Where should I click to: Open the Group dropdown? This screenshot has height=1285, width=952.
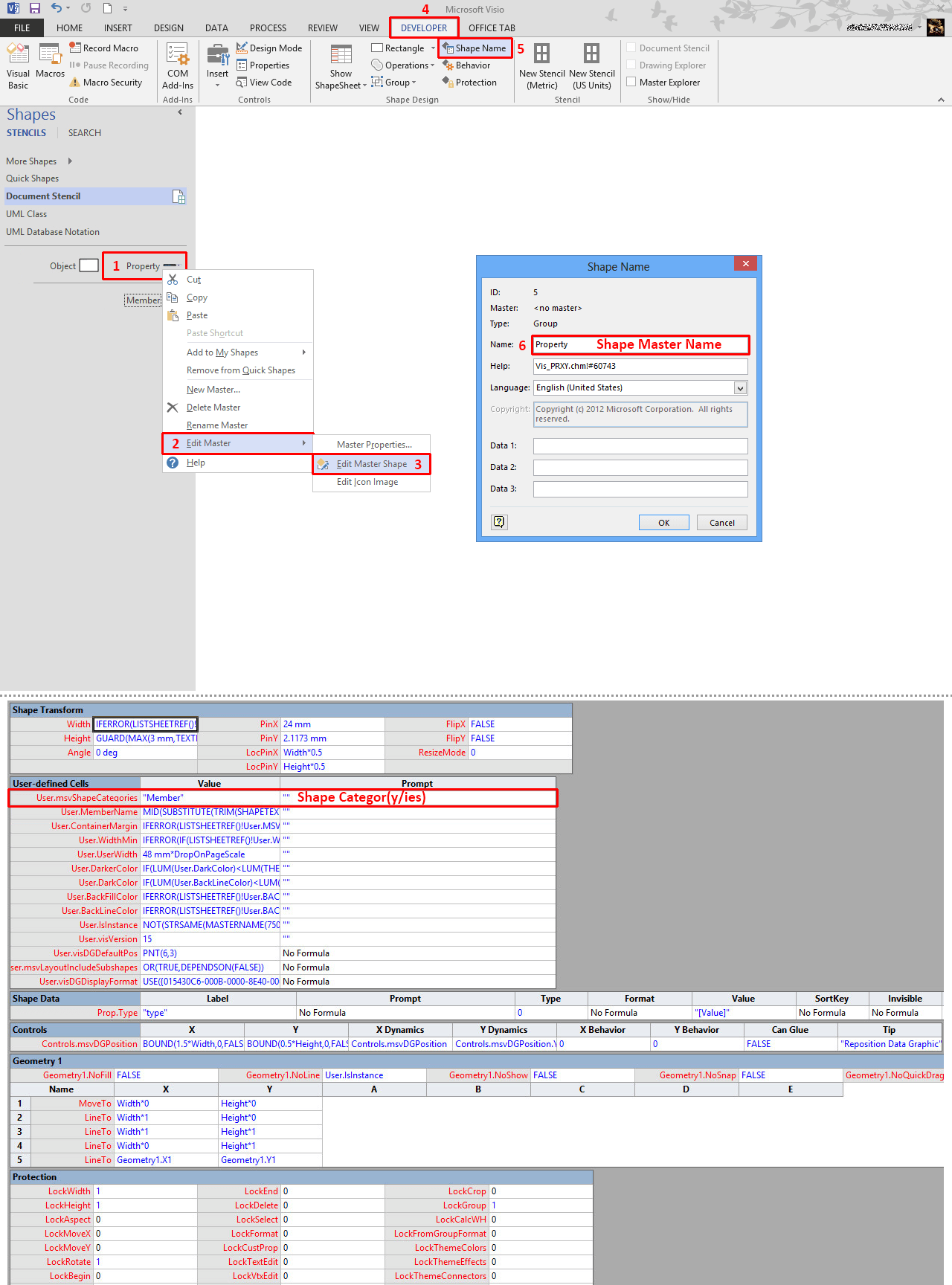[414, 83]
